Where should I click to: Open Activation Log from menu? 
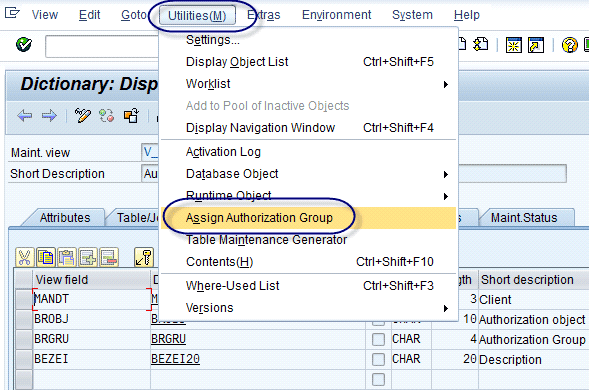308,152
